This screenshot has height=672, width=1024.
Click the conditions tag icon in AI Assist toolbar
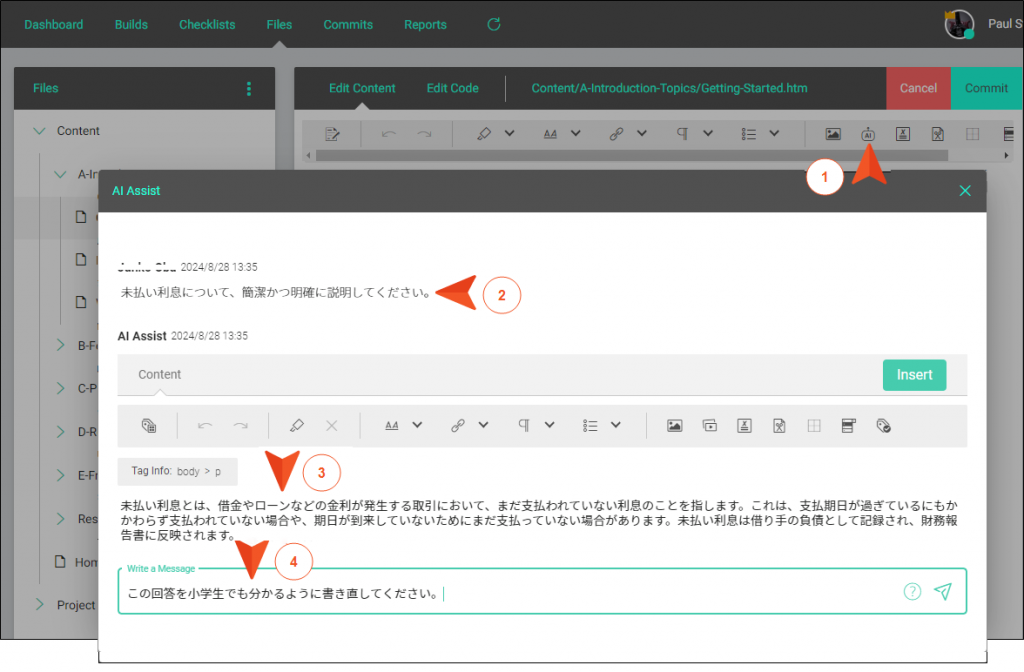(x=883, y=426)
